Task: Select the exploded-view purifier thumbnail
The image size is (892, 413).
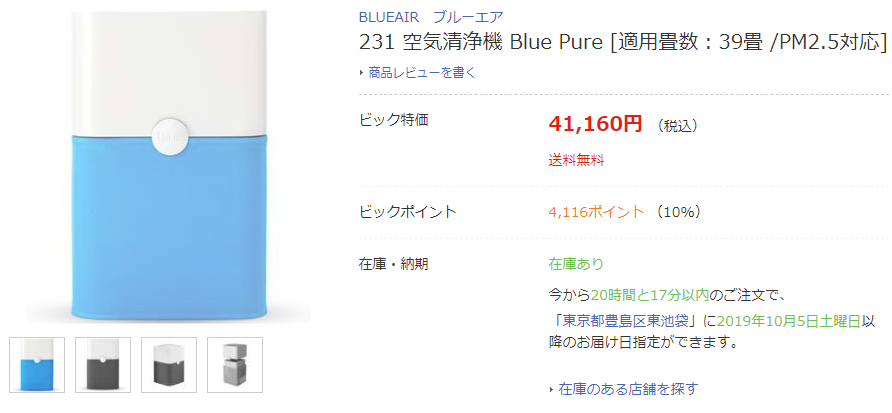Action: [235, 365]
